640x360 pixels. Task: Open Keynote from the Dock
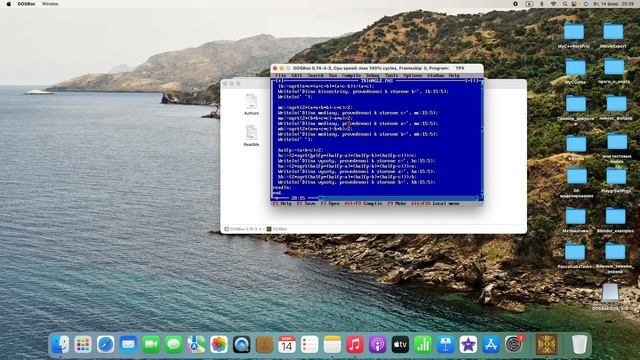pyautogui.click(x=445, y=344)
